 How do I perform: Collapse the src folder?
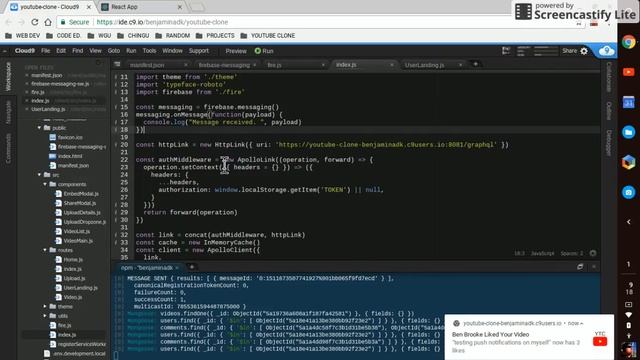[x=40, y=175]
